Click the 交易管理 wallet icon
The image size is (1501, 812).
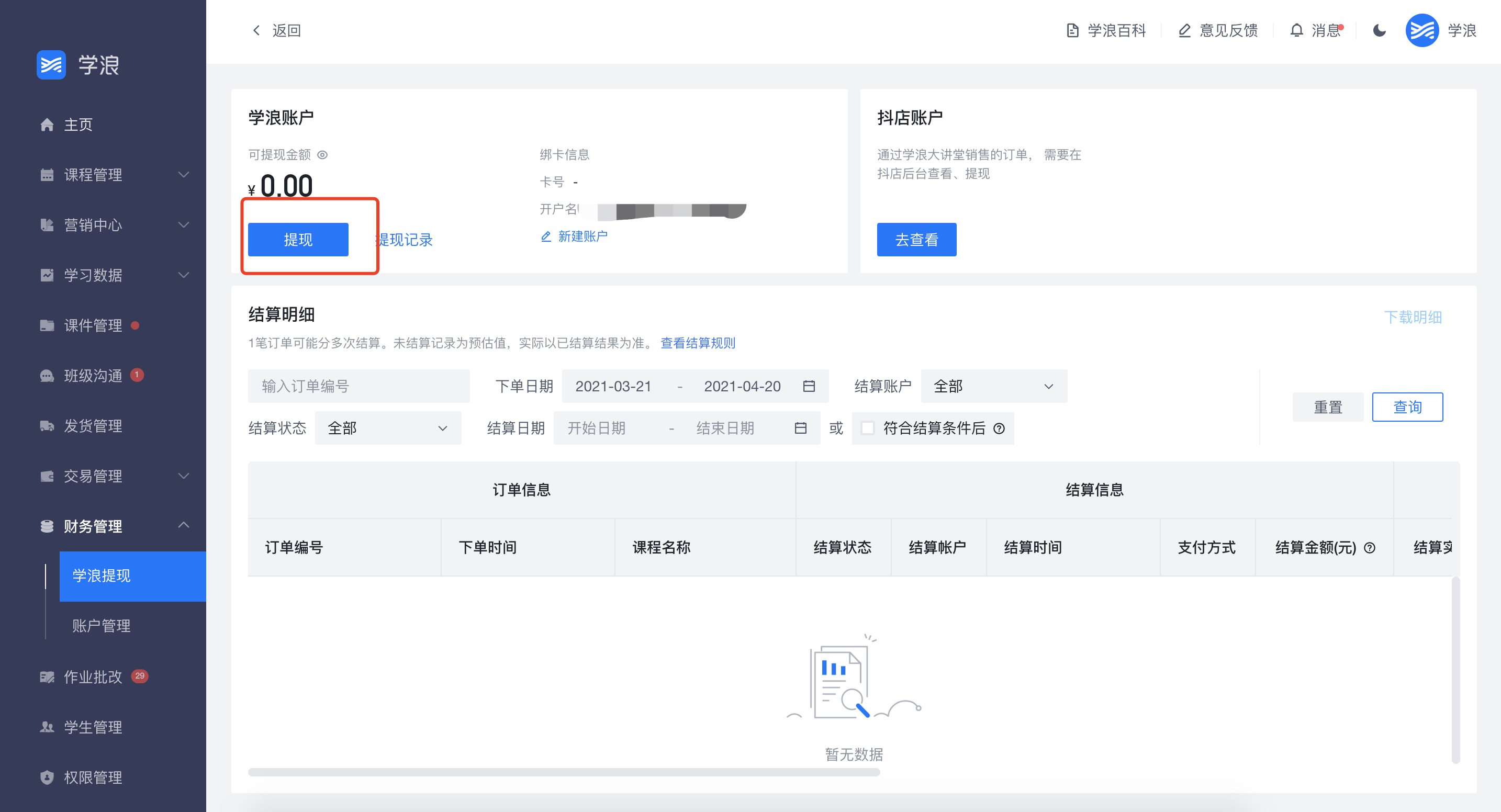click(47, 476)
